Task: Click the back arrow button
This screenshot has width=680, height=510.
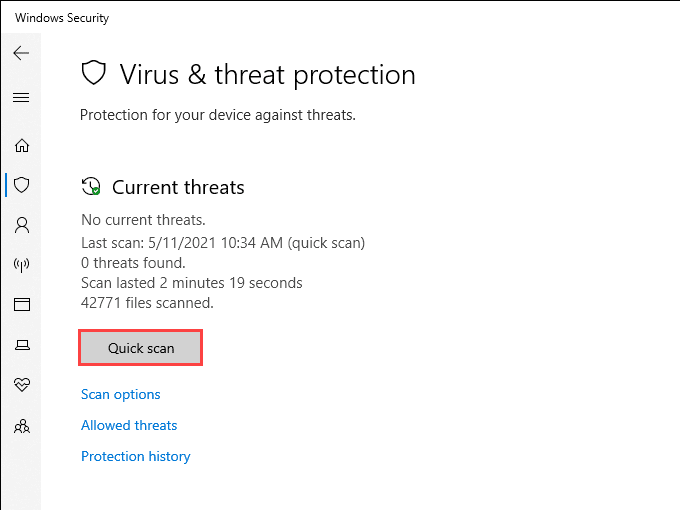Action: (x=21, y=53)
